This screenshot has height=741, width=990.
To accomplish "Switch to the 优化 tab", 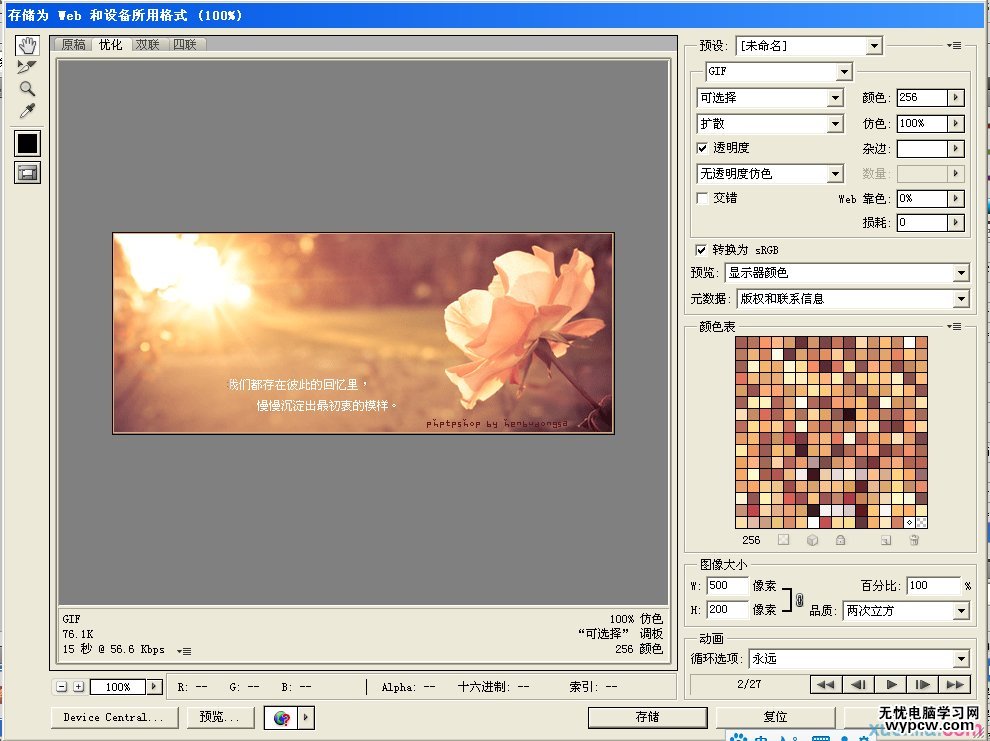I will (x=110, y=44).
